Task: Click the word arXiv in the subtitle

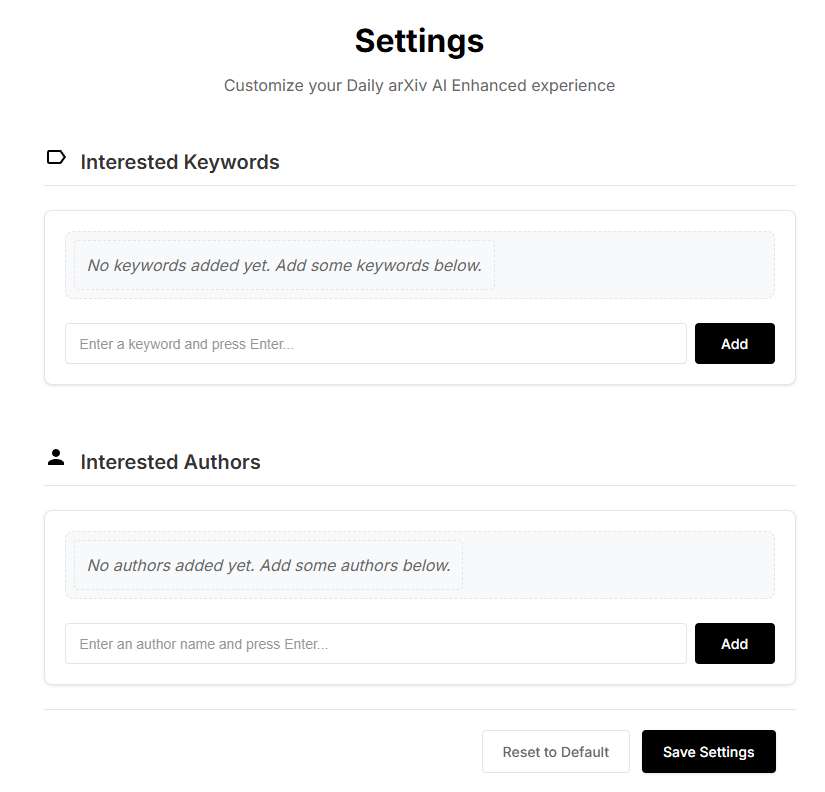Action: (x=407, y=85)
